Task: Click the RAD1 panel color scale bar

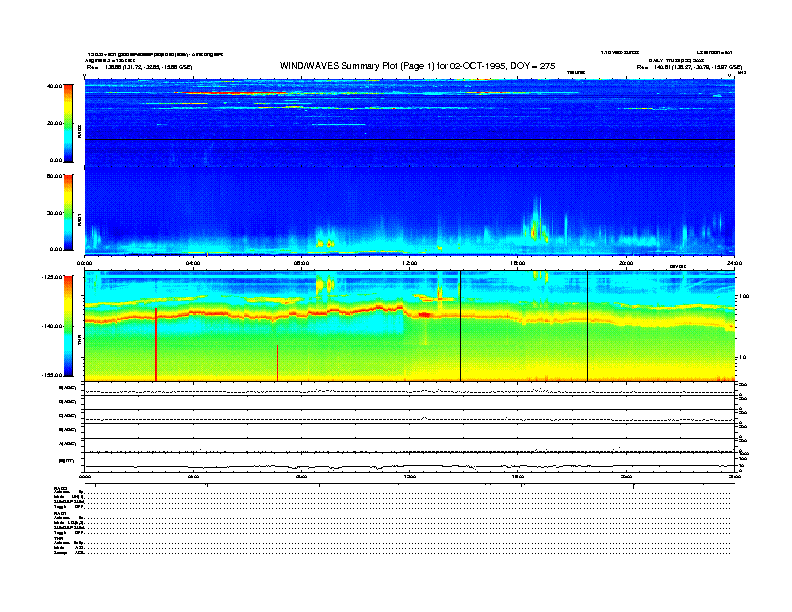Action: [68, 213]
